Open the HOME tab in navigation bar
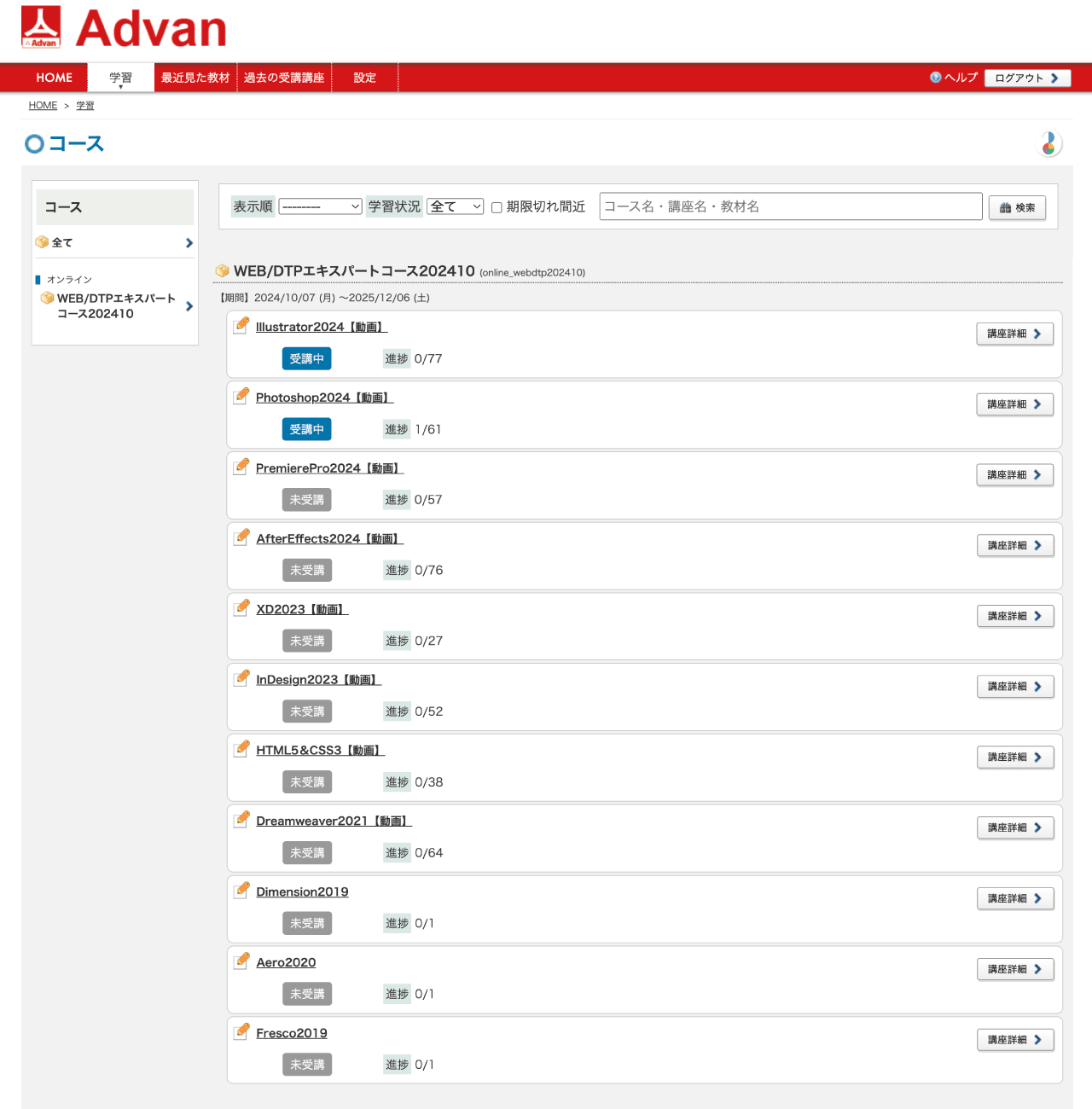Image resolution: width=1092 pixels, height=1109 pixels. pyautogui.click(x=55, y=78)
